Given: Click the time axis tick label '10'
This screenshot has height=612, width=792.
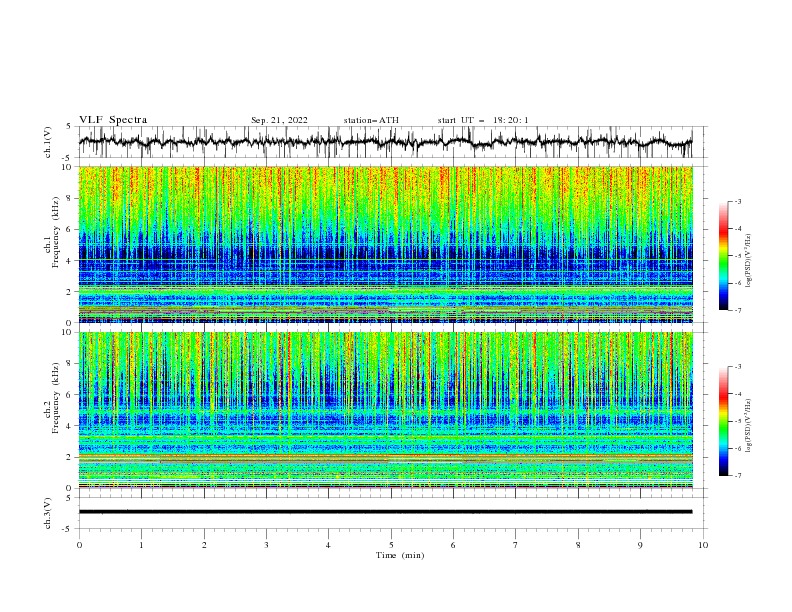Looking at the screenshot, I should point(703,545).
